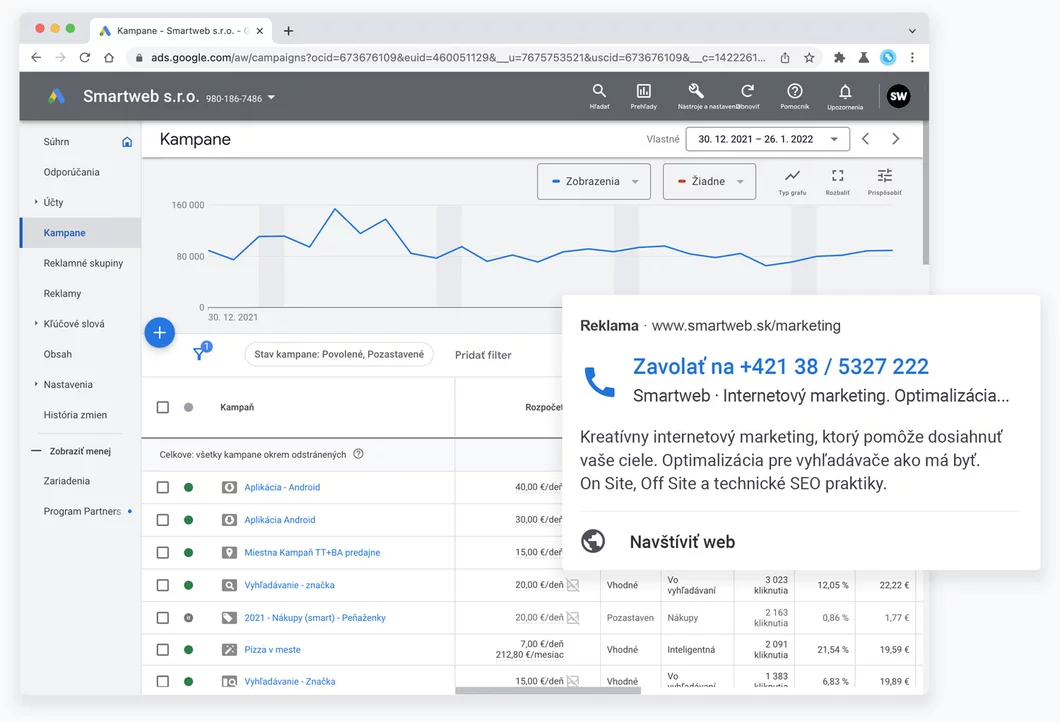1060x722 pixels.
Task: Check the Vyhľadávanie - Značka bottom checkbox
Action: (x=163, y=681)
